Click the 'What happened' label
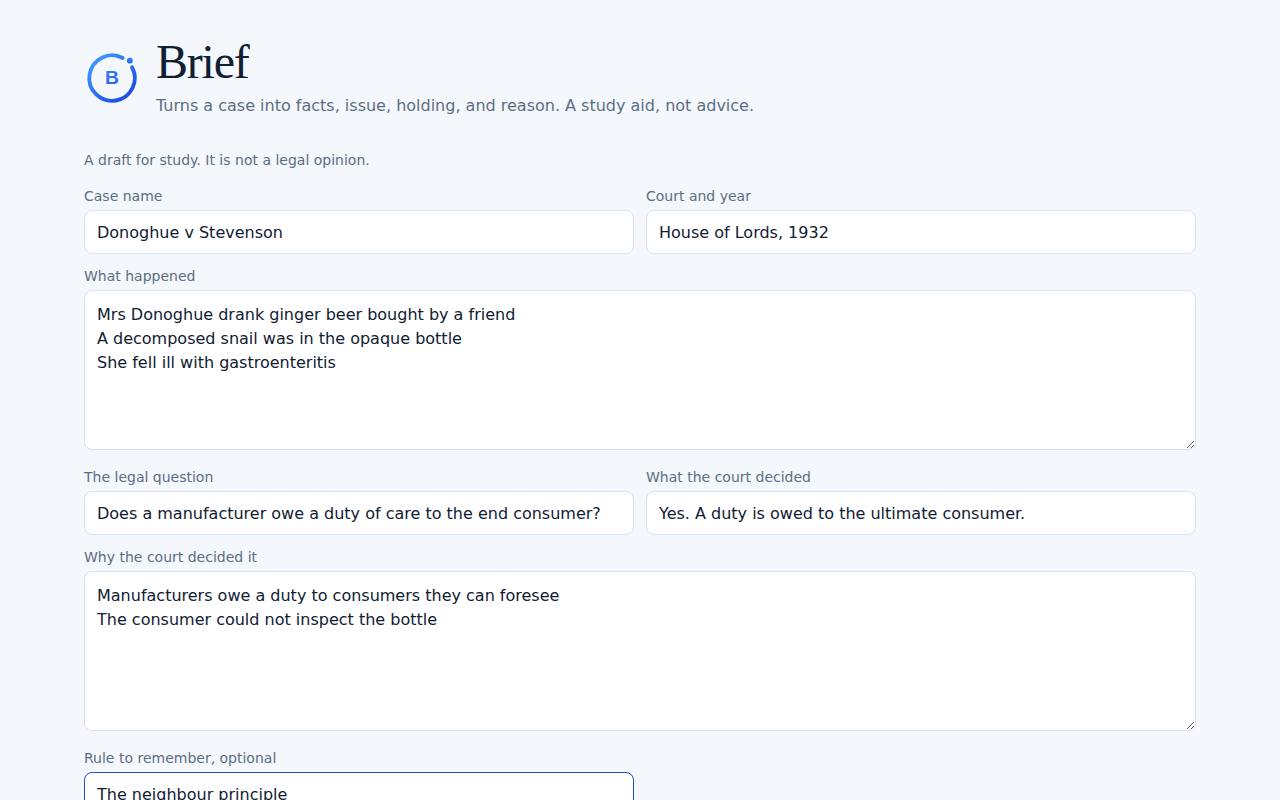 pos(140,276)
